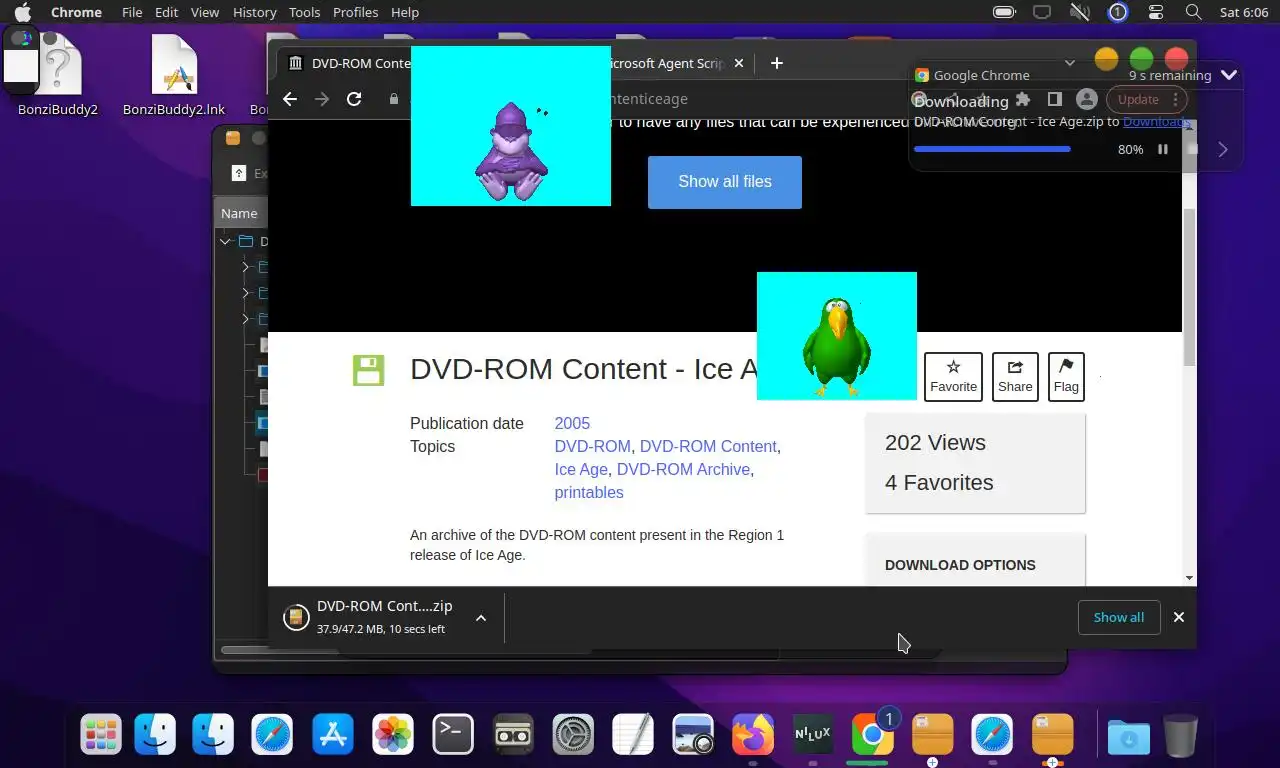
Task: Open Terminal in the dock
Action: click(x=453, y=735)
